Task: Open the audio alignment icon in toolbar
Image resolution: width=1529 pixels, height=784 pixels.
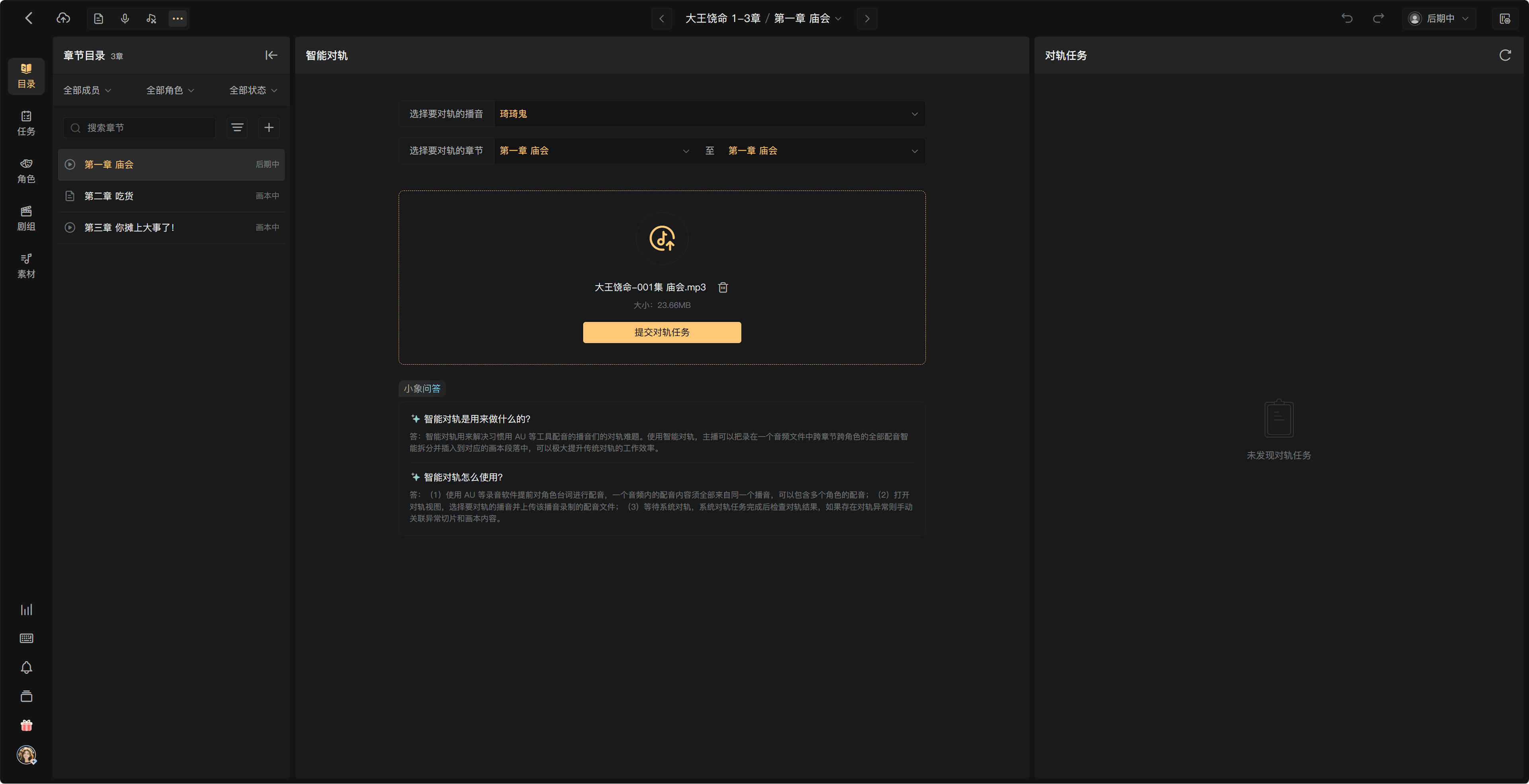Action: [x=151, y=18]
